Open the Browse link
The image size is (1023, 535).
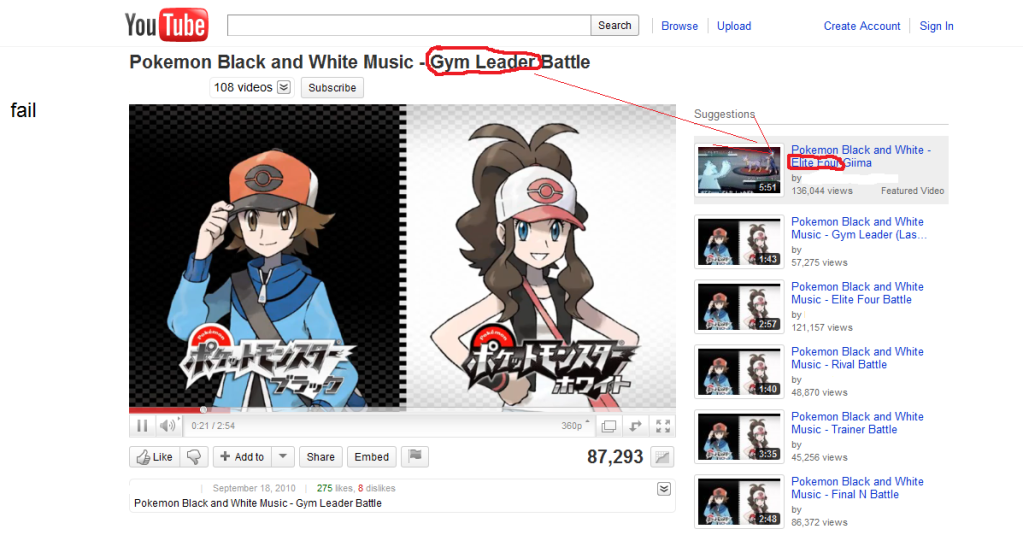click(679, 26)
